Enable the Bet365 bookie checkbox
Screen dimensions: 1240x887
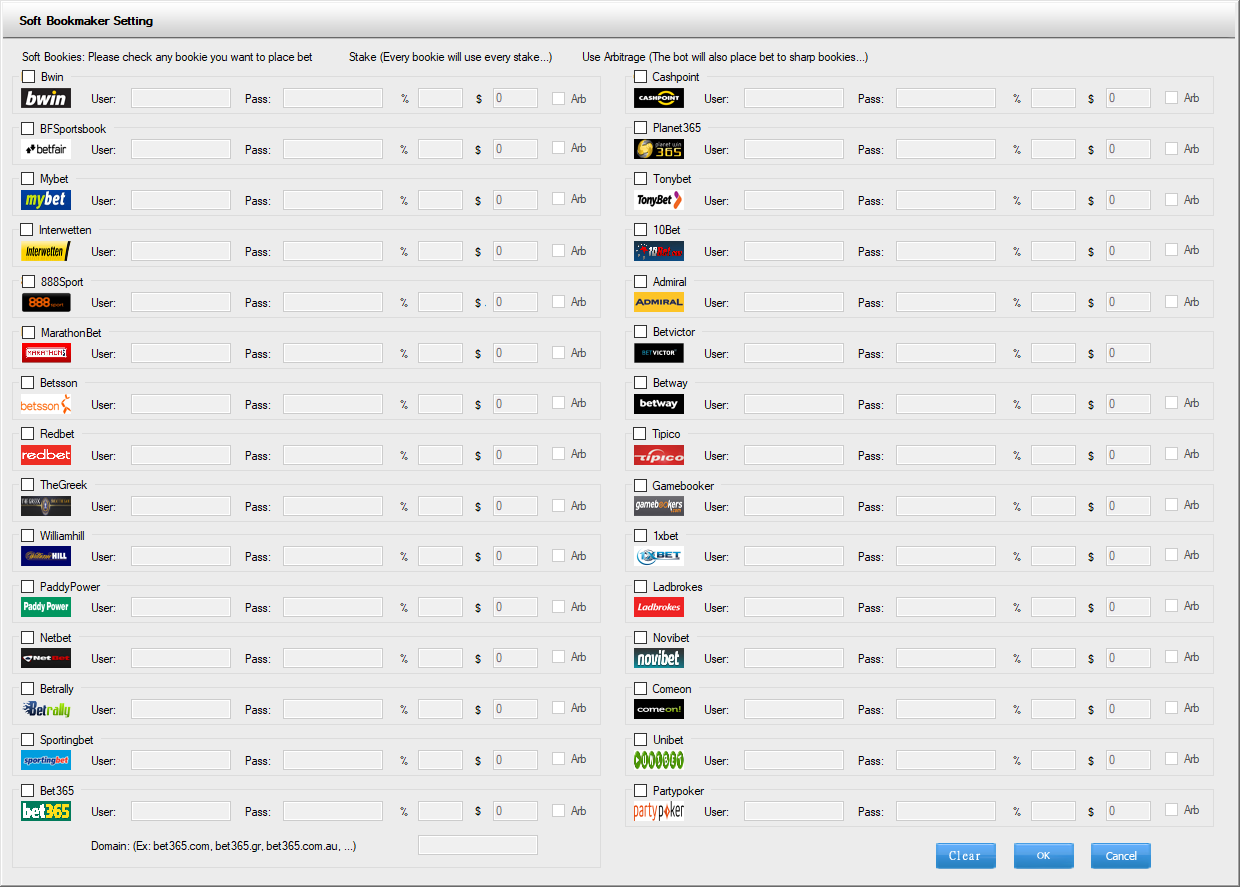(x=28, y=791)
